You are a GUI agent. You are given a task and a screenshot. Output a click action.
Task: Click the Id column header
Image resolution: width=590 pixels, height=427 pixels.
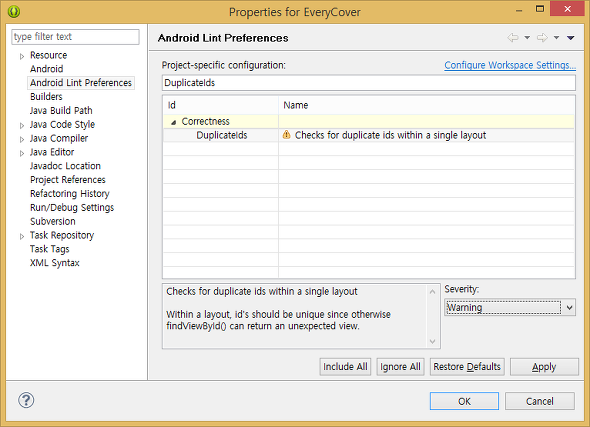point(220,105)
